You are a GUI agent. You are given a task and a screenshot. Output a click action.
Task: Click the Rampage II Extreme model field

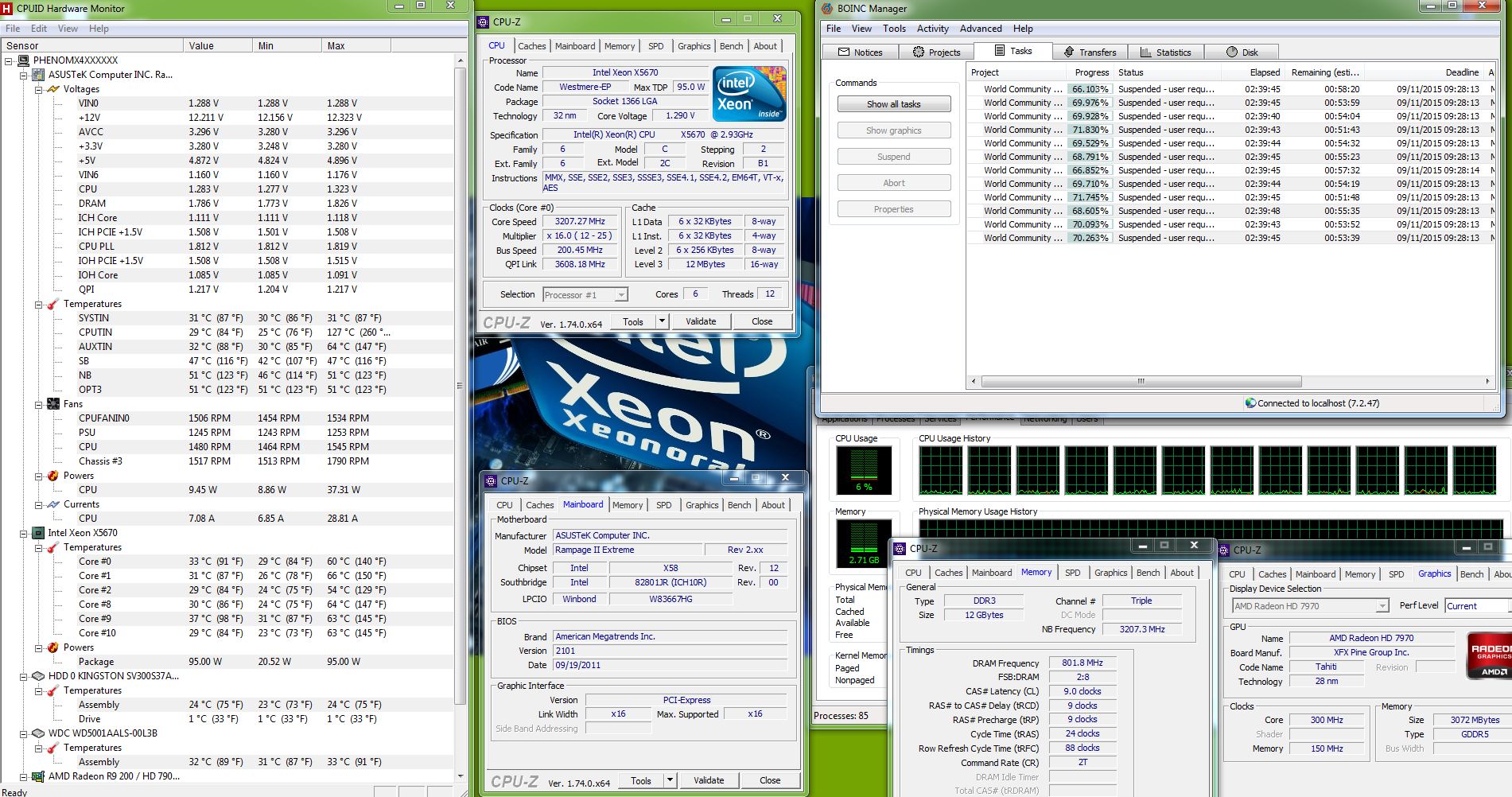[628, 550]
